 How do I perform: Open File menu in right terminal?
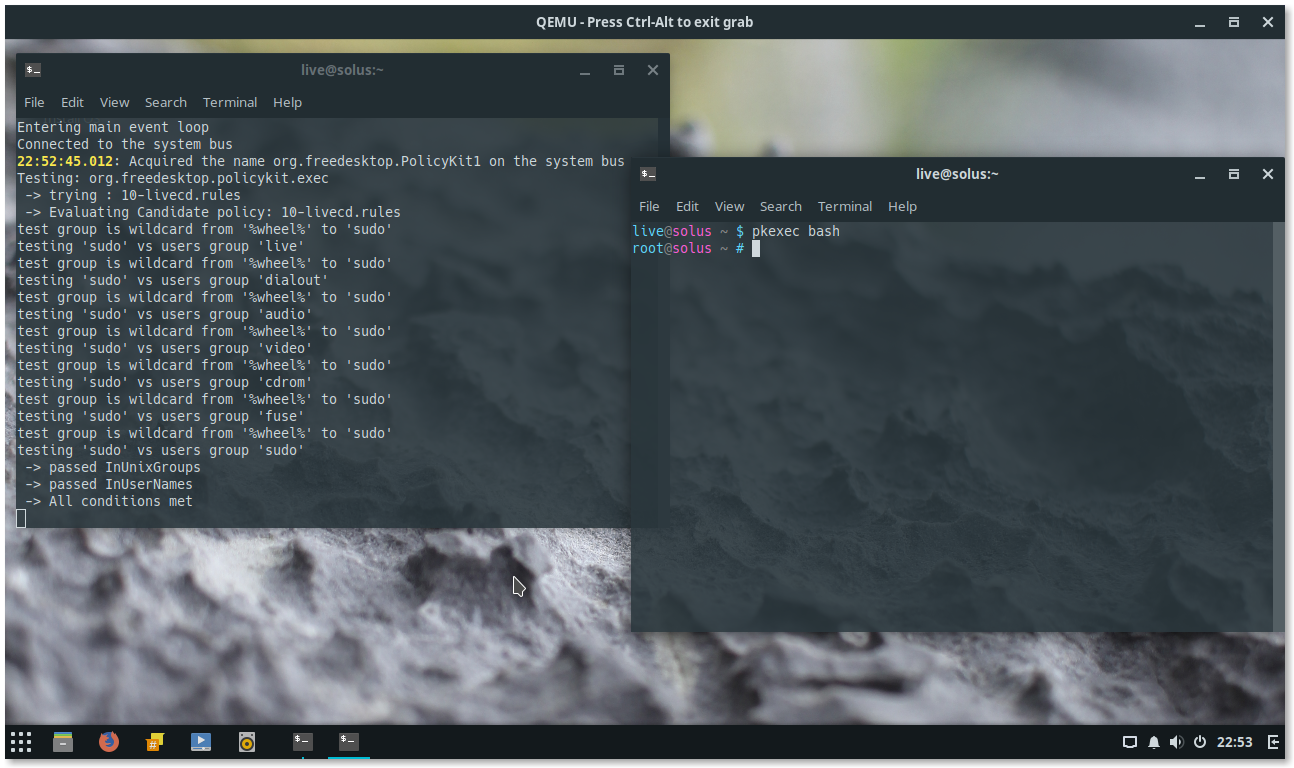click(649, 206)
